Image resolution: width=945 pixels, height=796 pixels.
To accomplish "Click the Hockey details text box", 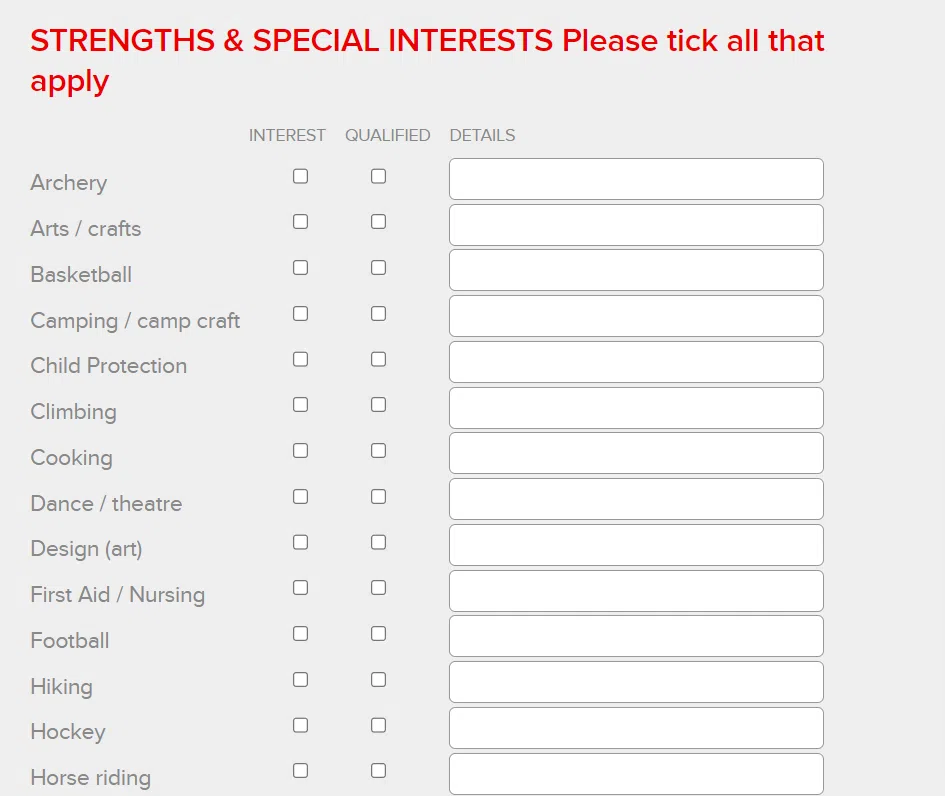I will click(x=636, y=728).
